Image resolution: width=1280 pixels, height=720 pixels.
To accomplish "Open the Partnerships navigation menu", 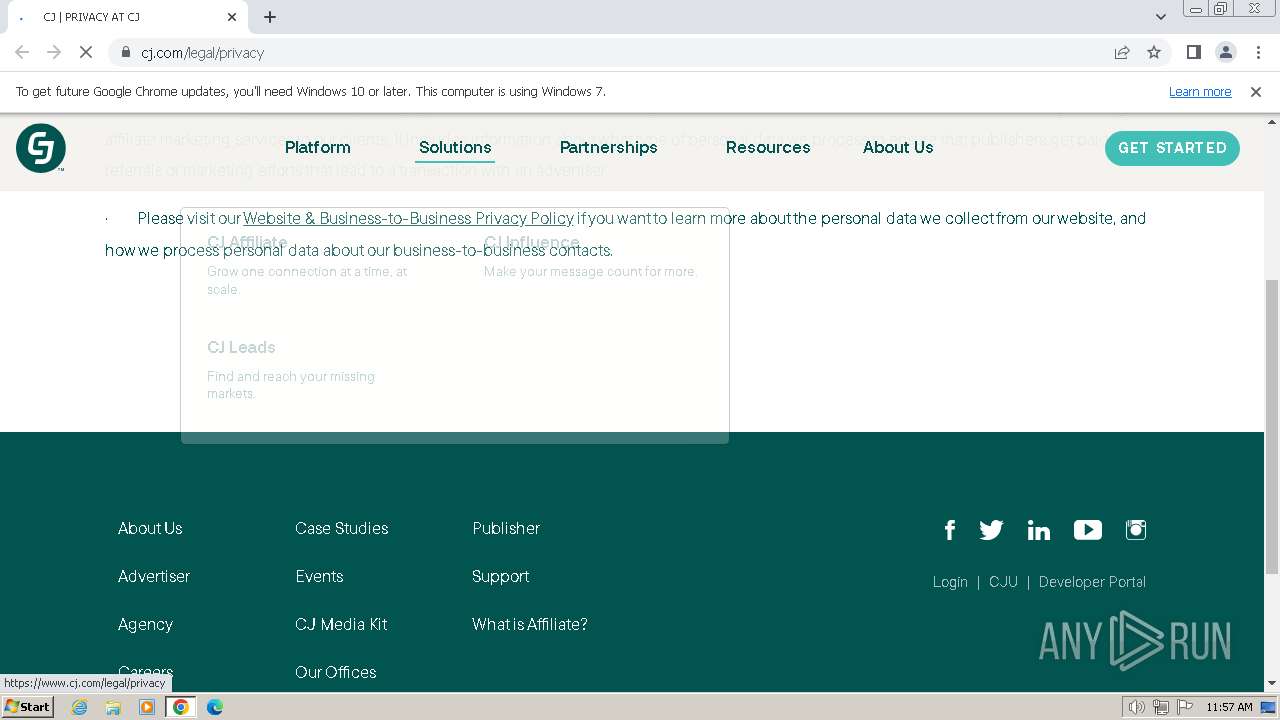I will click(609, 147).
